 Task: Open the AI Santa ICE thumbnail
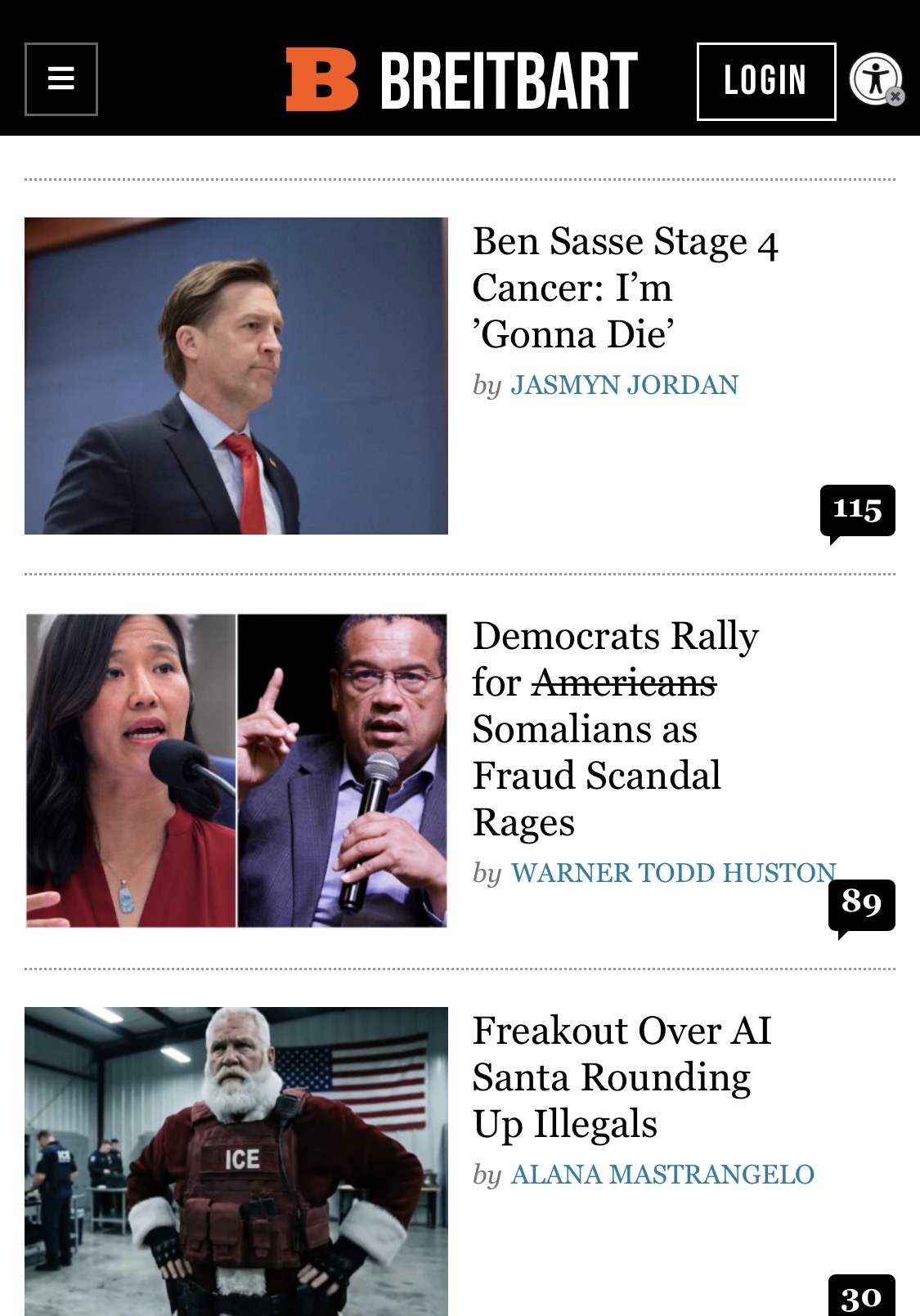coord(236,1161)
